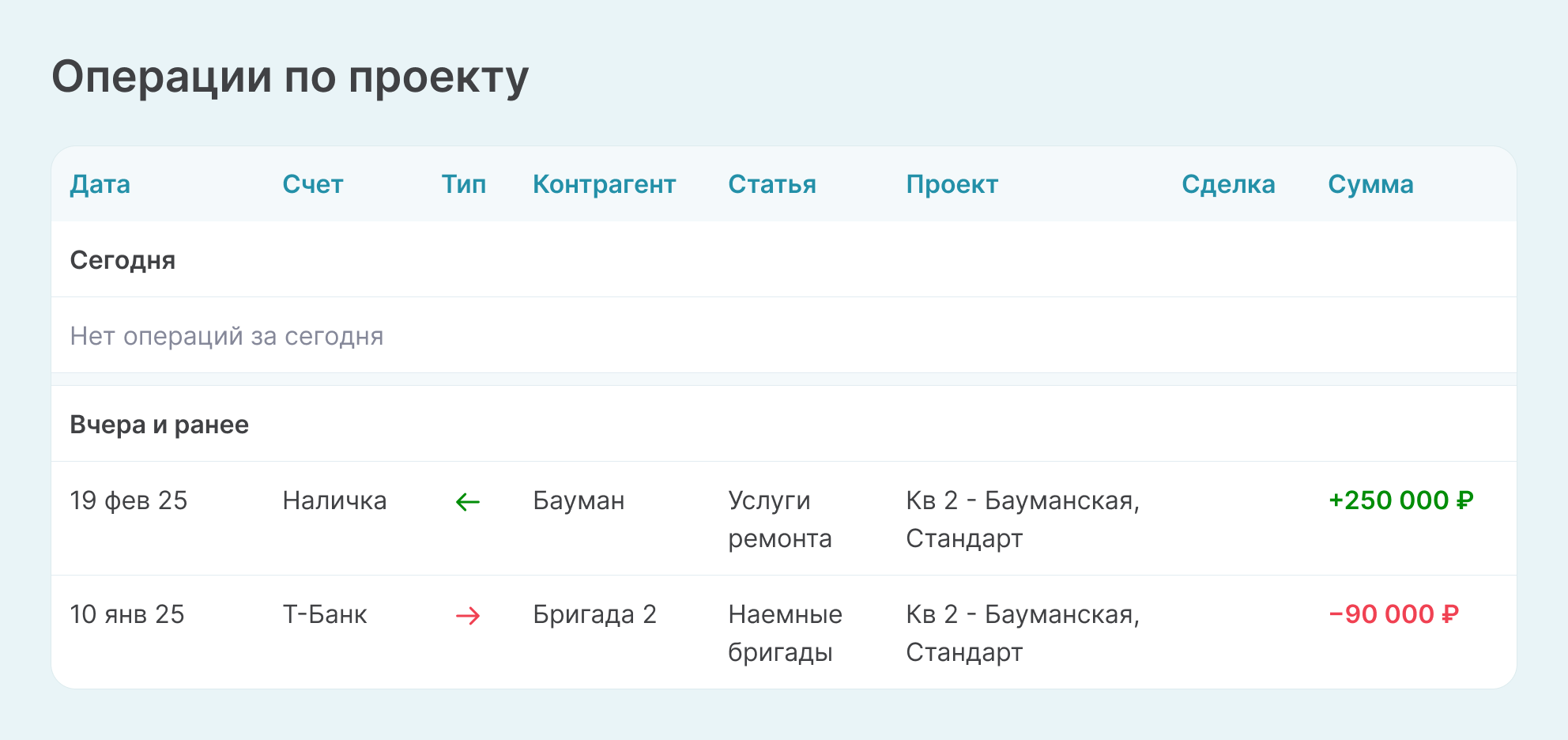
Task: Select the 10 янв 25 operation date
Action: 127,614
